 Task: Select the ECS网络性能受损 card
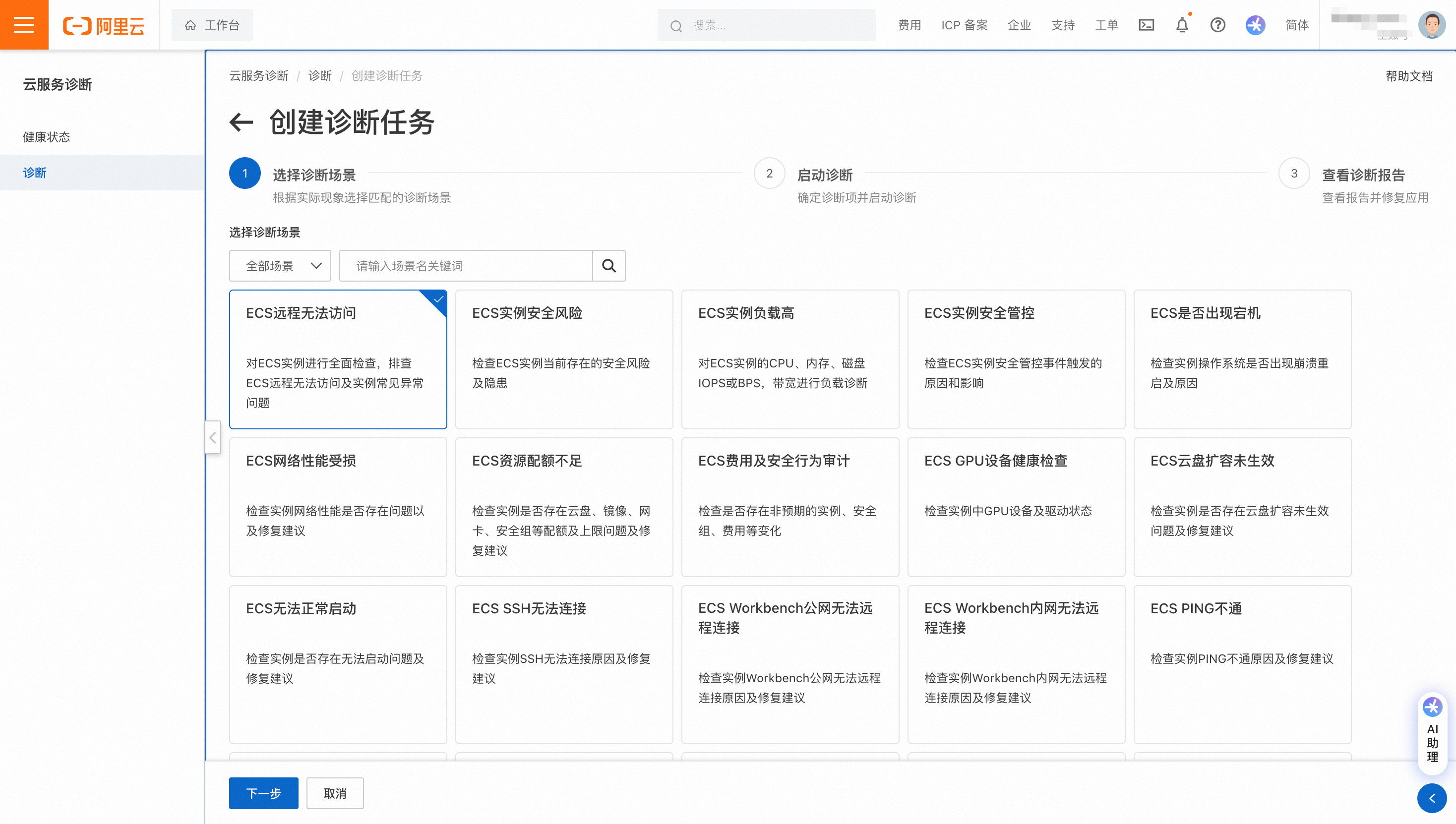[338, 507]
